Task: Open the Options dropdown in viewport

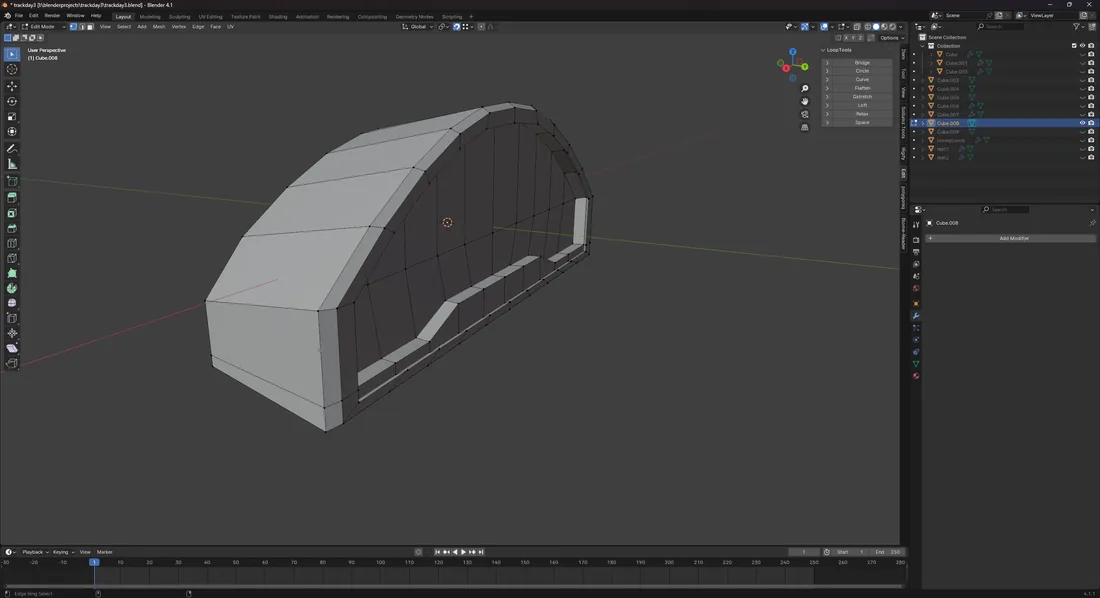Action: [x=890, y=38]
